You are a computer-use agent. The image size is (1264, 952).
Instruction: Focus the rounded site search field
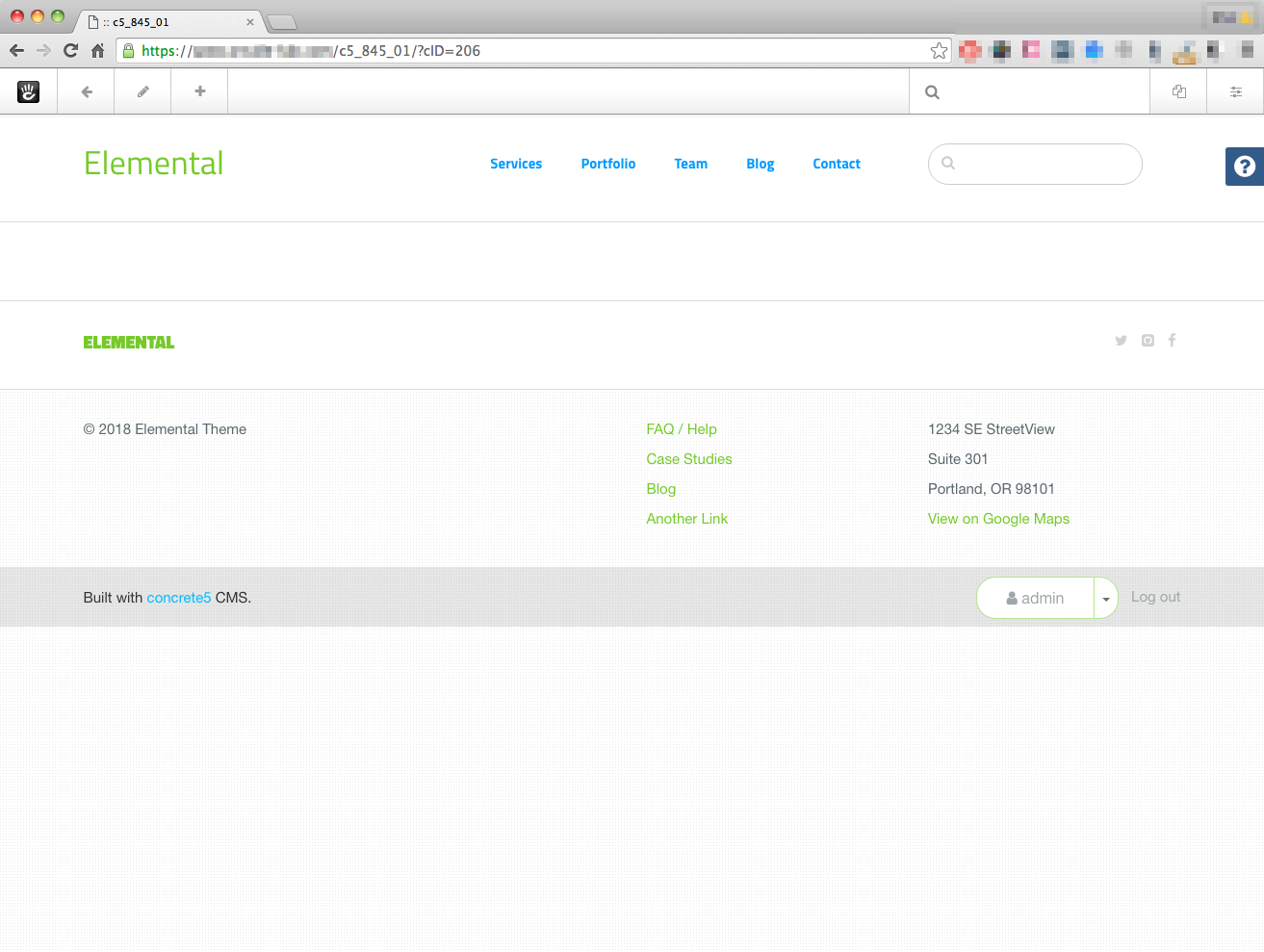1035,164
